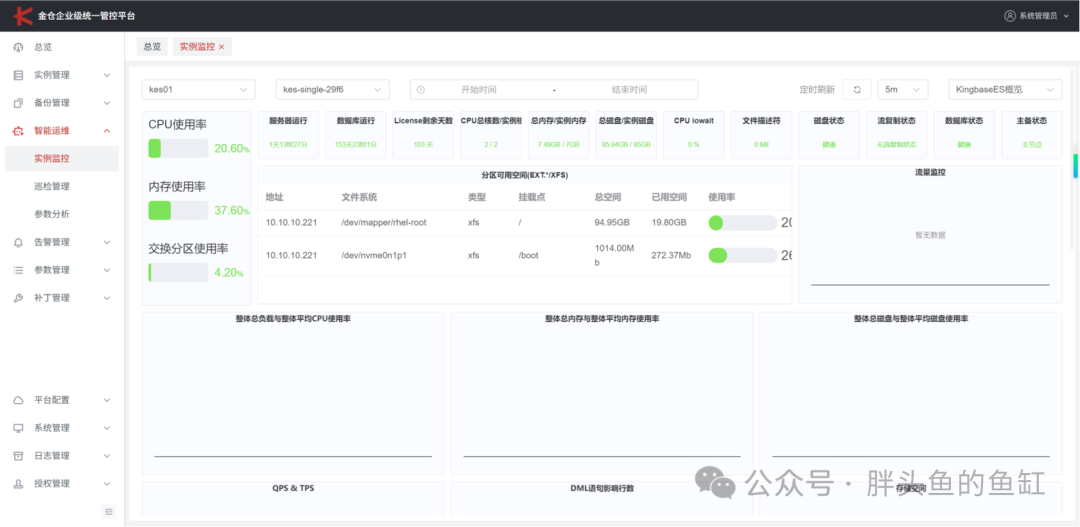Expand the 告警管理 menu chevron
This screenshot has height=527, width=1080.
[107, 242]
